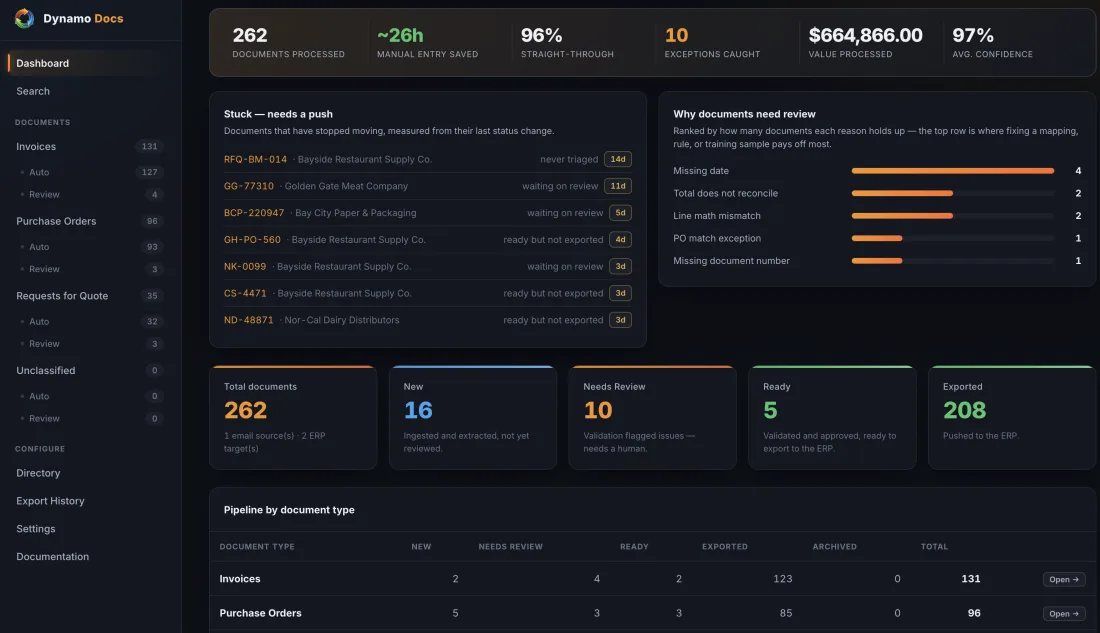This screenshot has height=633, width=1100.
Task: Click the Total does not reconcile bar
Action: click(x=953, y=193)
